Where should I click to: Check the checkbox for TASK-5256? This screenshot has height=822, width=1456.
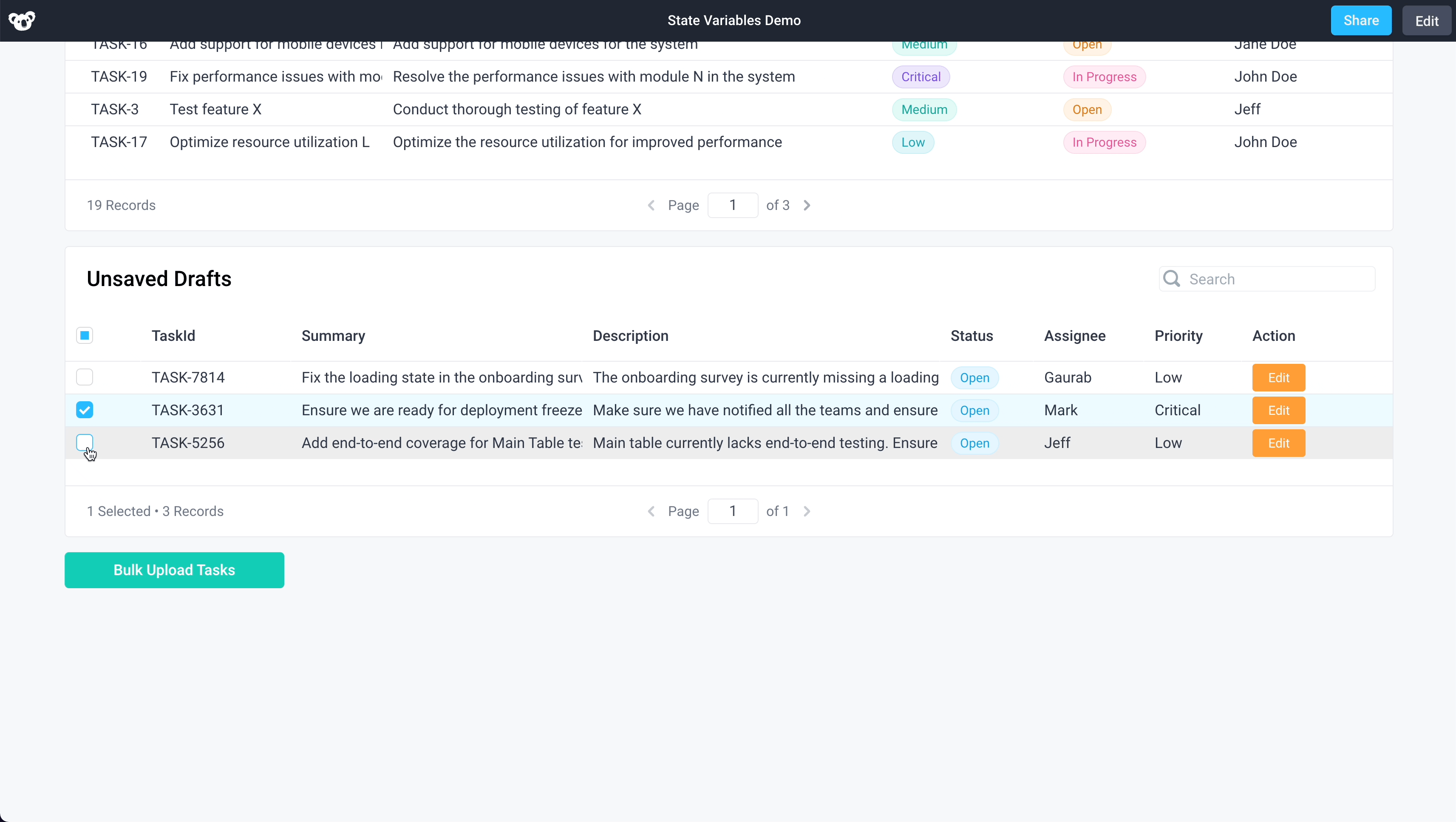(84, 442)
